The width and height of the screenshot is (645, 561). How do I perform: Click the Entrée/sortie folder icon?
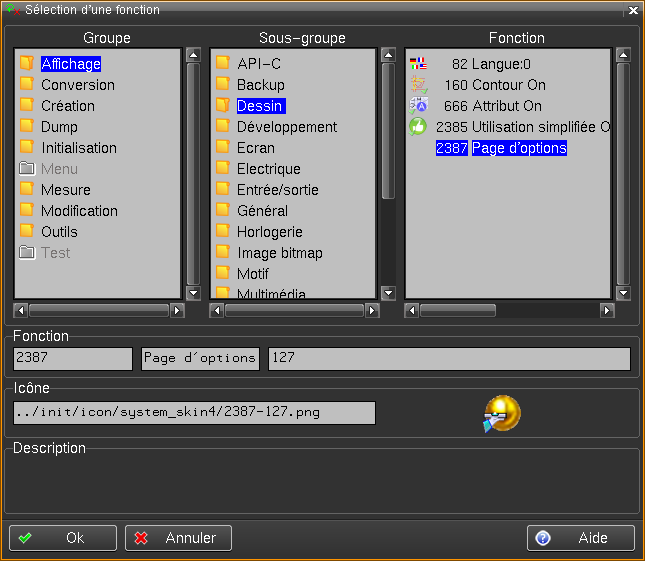coord(223,189)
